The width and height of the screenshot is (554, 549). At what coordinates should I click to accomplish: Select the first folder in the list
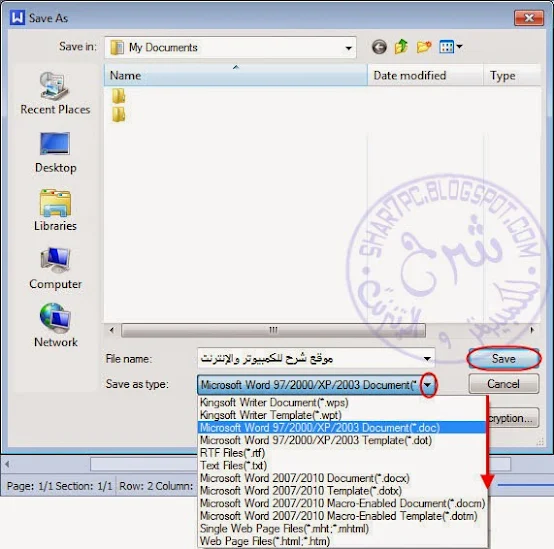pos(118,96)
